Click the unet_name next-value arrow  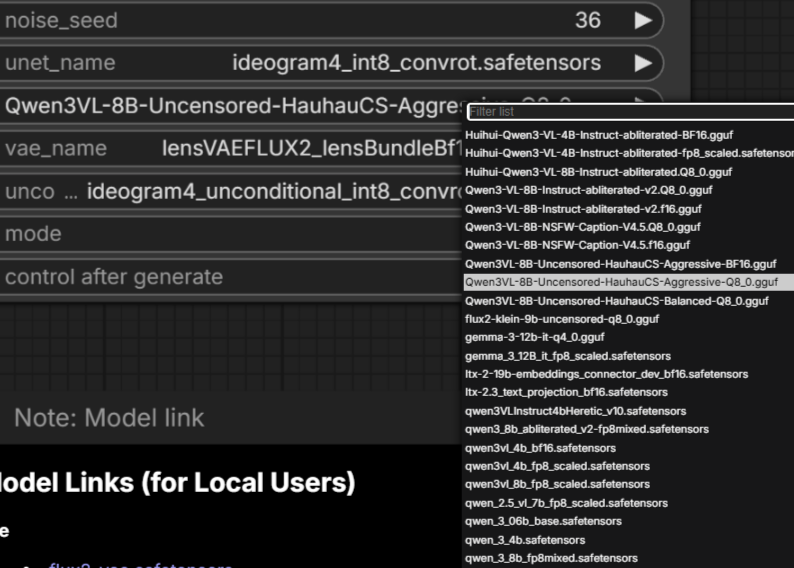tap(643, 63)
